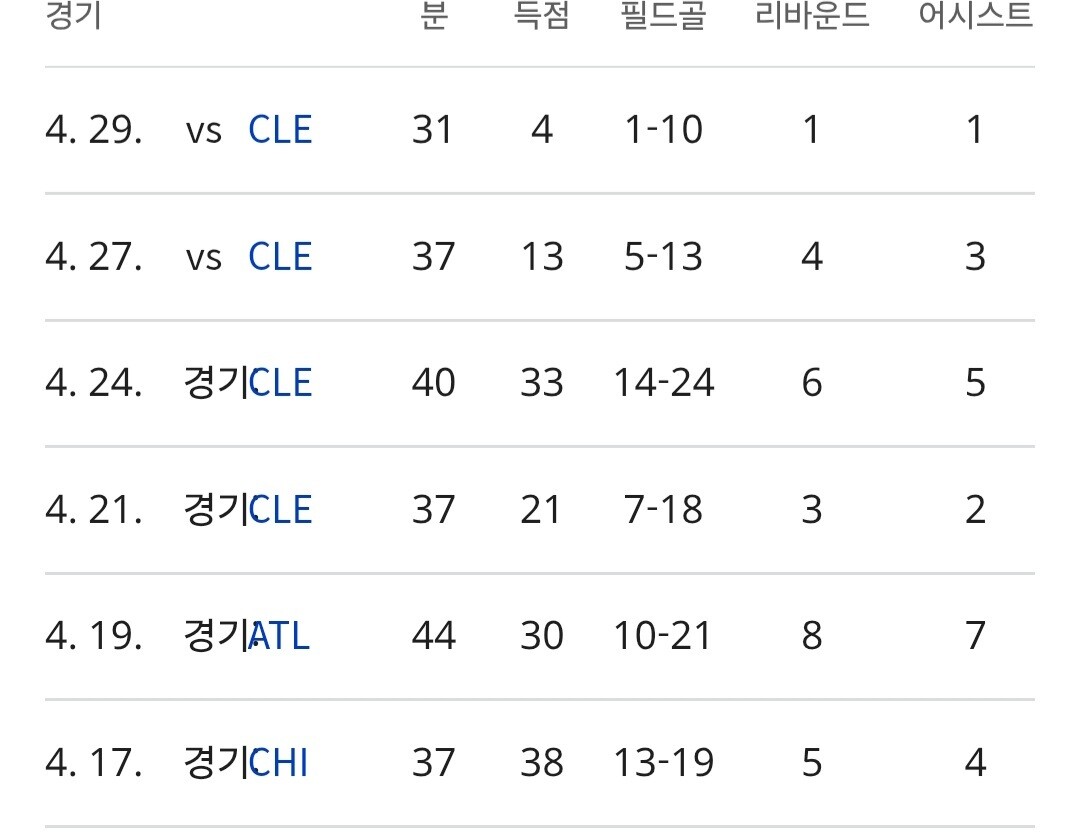Click the 경기 column header
The image size is (1080, 837).
73,16
